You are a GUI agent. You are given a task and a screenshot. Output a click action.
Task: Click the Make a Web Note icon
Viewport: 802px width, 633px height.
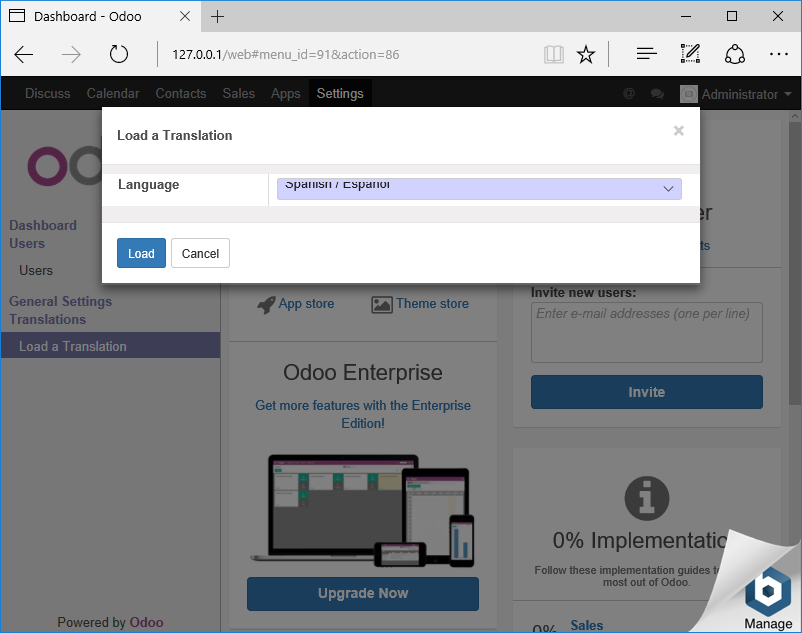[690, 54]
